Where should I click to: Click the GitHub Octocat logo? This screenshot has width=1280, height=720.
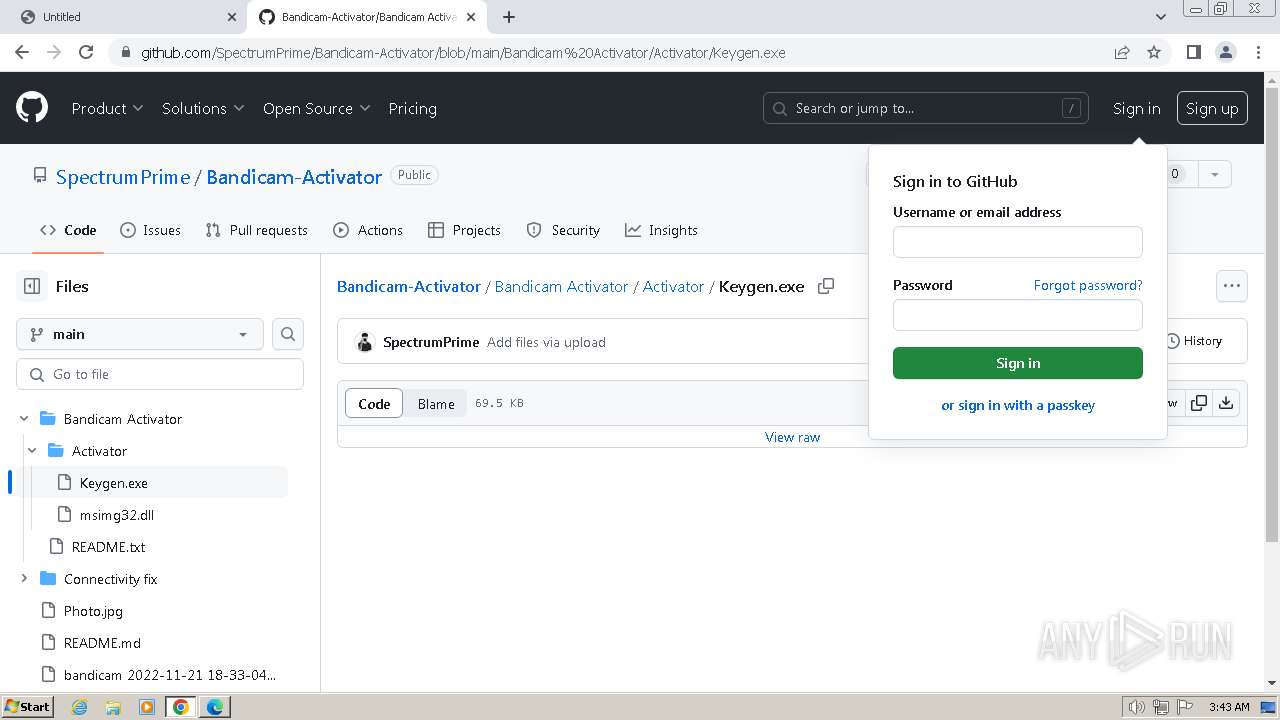(32, 108)
